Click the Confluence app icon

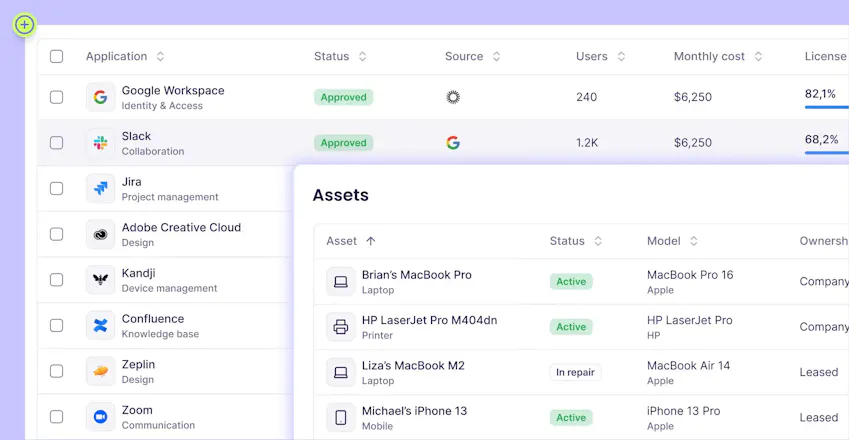(x=100, y=325)
